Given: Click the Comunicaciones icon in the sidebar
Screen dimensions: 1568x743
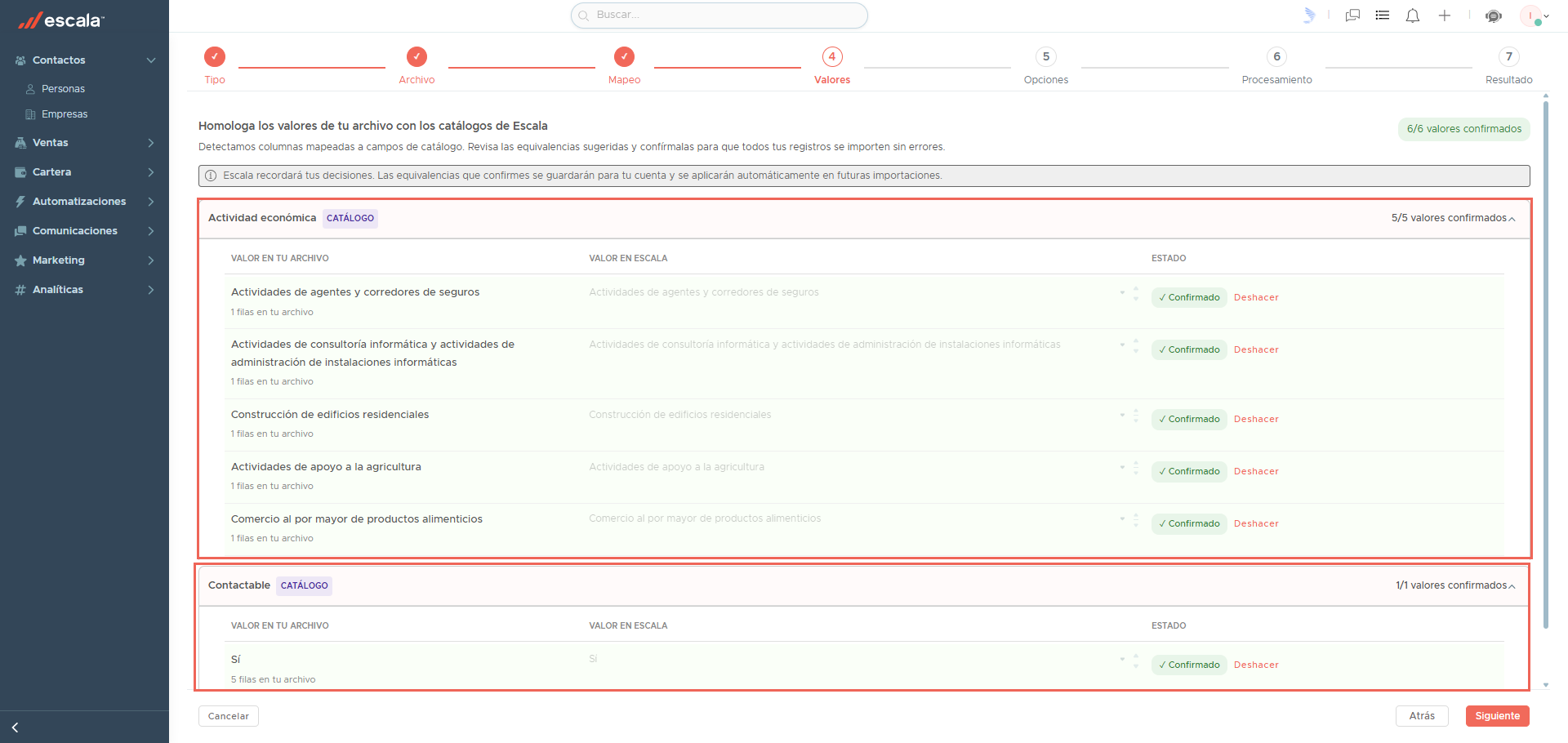Looking at the screenshot, I should 20,231.
